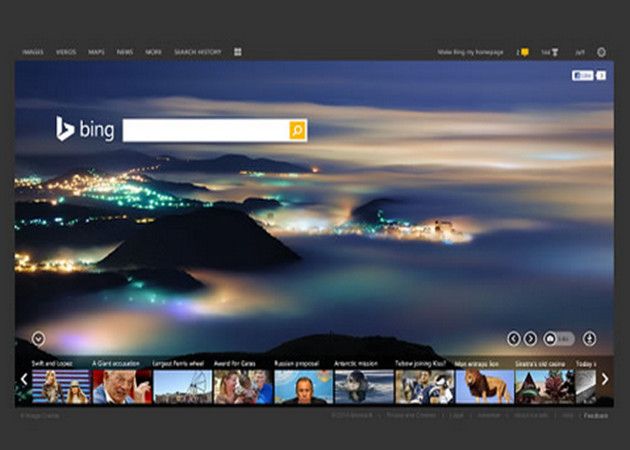The height and width of the screenshot is (450, 630).
Task: Click Make Bing my homepage link
Action: [x=471, y=52]
